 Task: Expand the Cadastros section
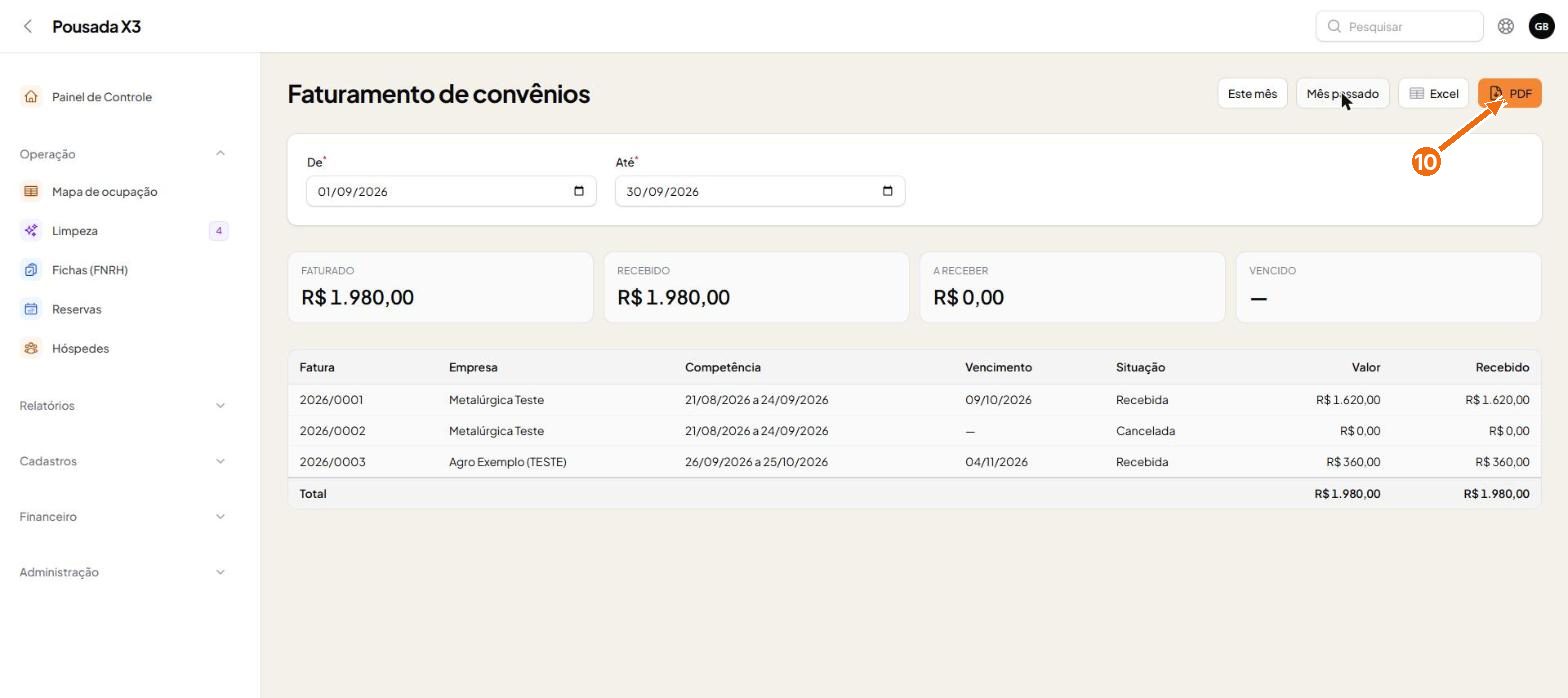pyautogui.click(x=220, y=461)
